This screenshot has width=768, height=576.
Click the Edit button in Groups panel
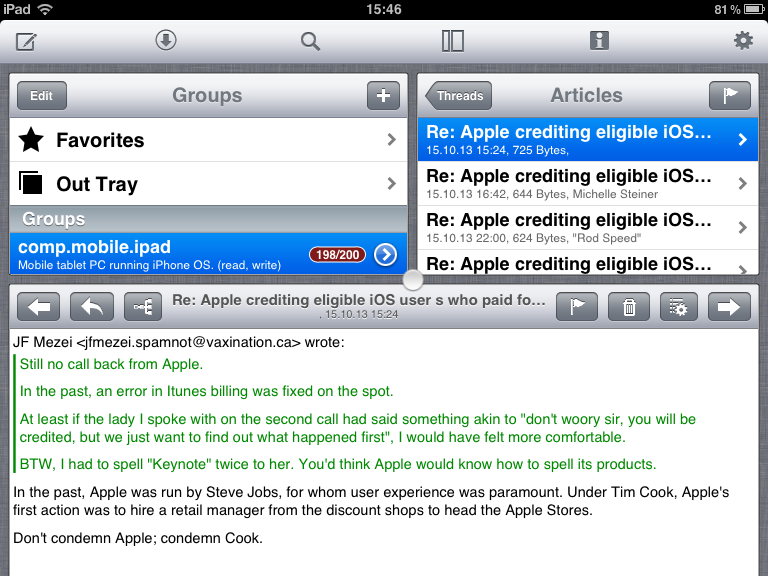(42, 96)
